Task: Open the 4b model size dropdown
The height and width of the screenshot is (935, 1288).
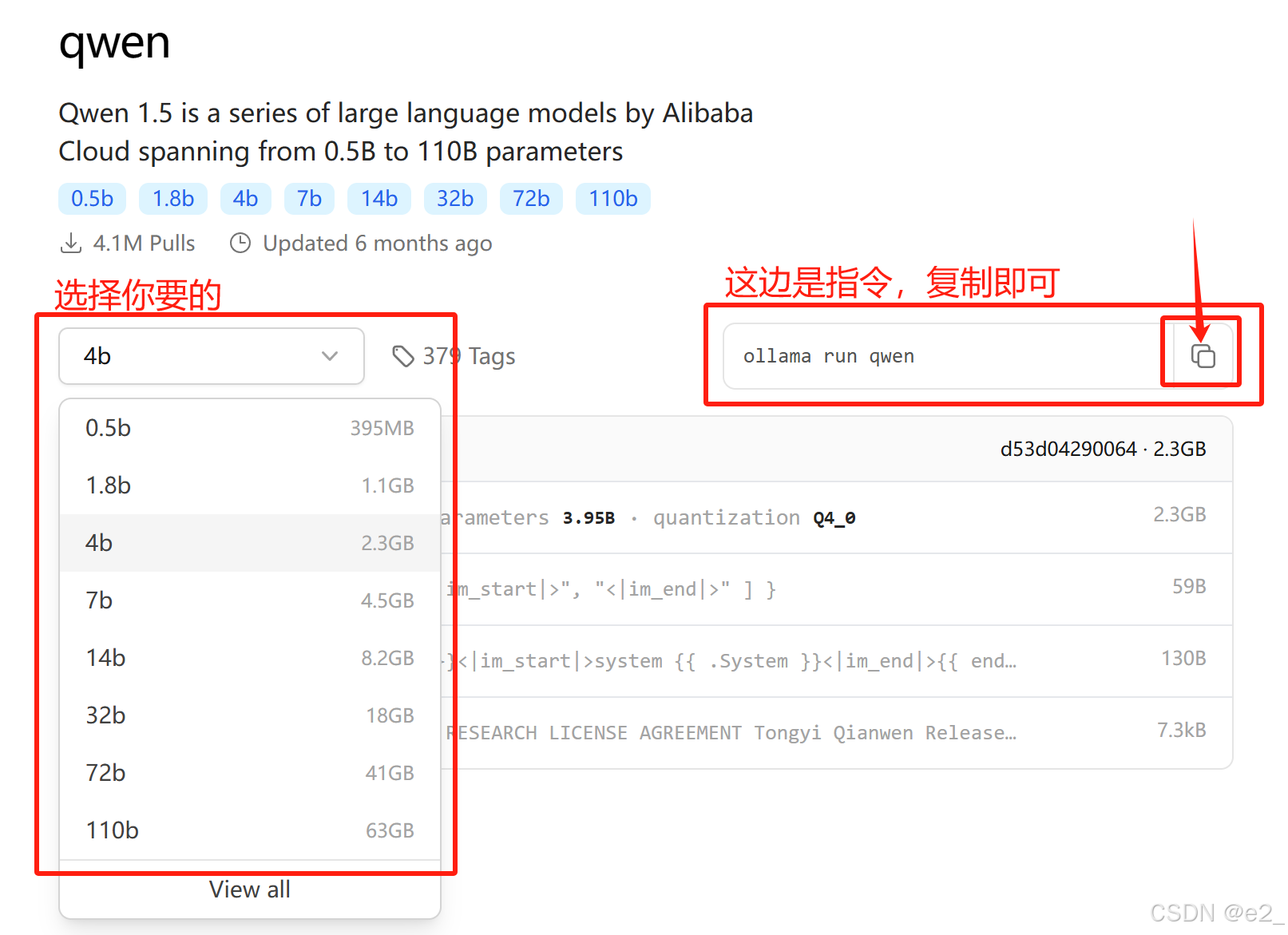Action: (x=212, y=356)
